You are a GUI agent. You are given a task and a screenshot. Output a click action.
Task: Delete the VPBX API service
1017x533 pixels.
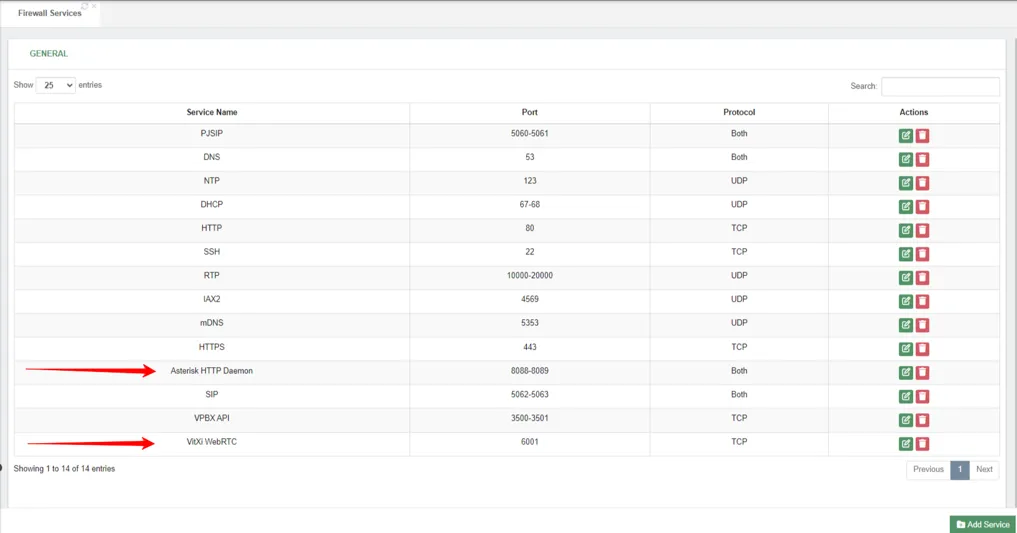pos(922,420)
